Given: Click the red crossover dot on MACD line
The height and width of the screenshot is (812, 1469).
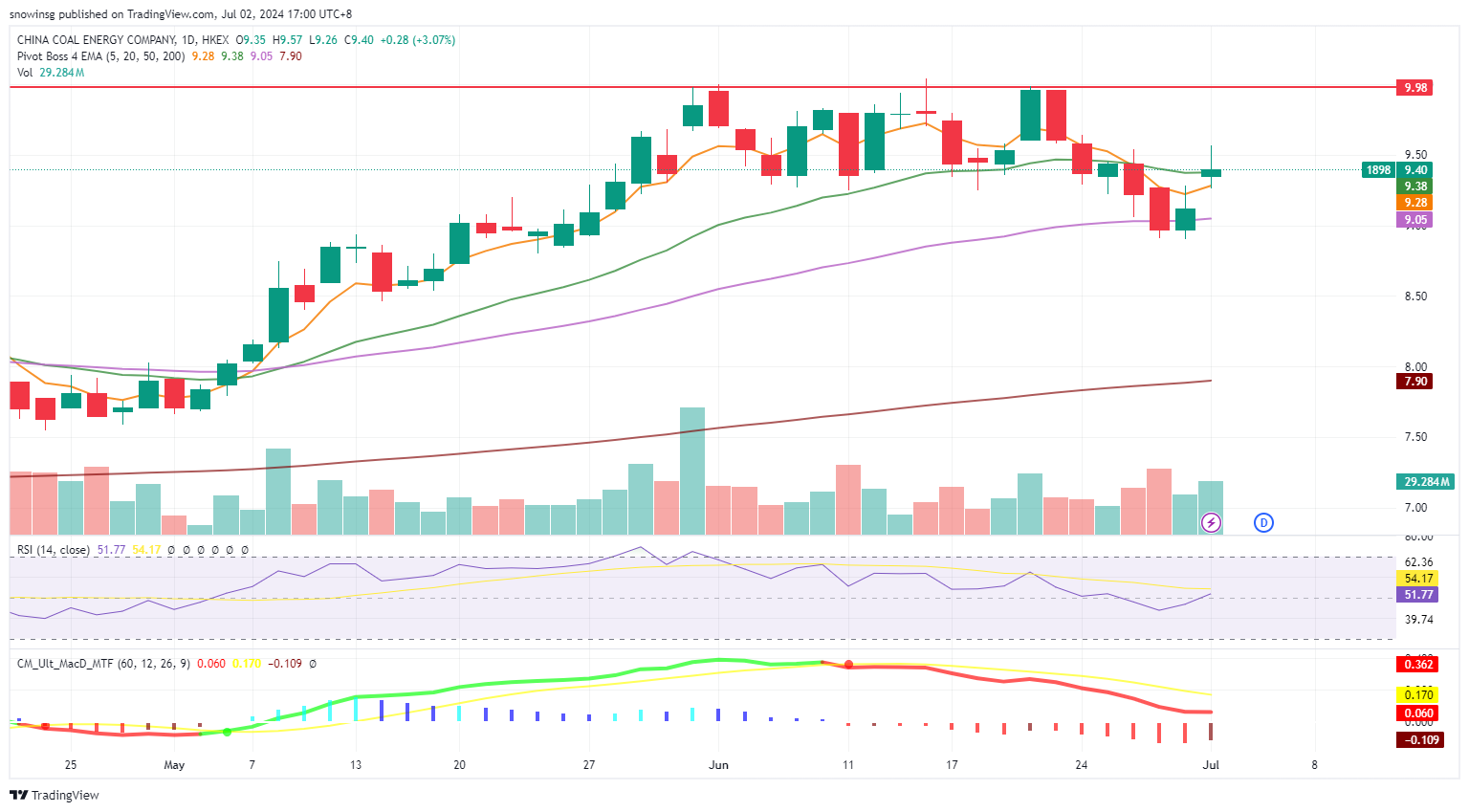Looking at the screenshot, I should pos(848,664).
